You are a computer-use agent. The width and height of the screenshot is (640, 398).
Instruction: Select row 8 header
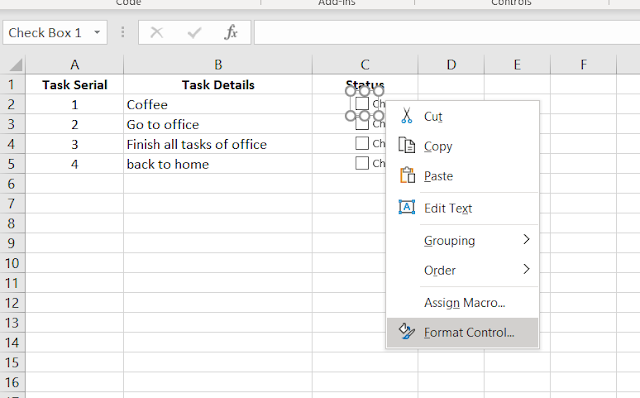coord(12,223)
